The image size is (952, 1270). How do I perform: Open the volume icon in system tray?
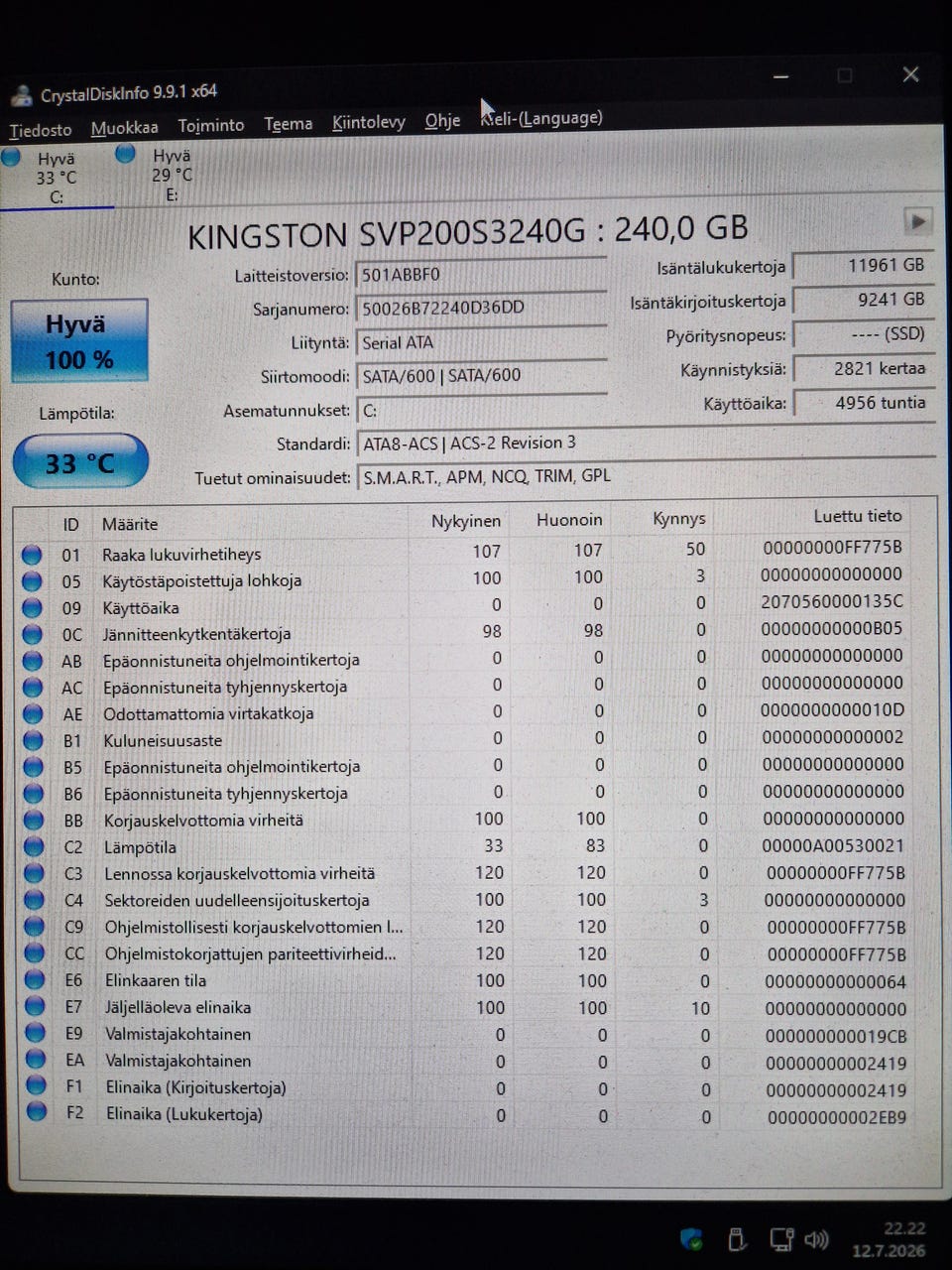click(x=816, y=1239)
